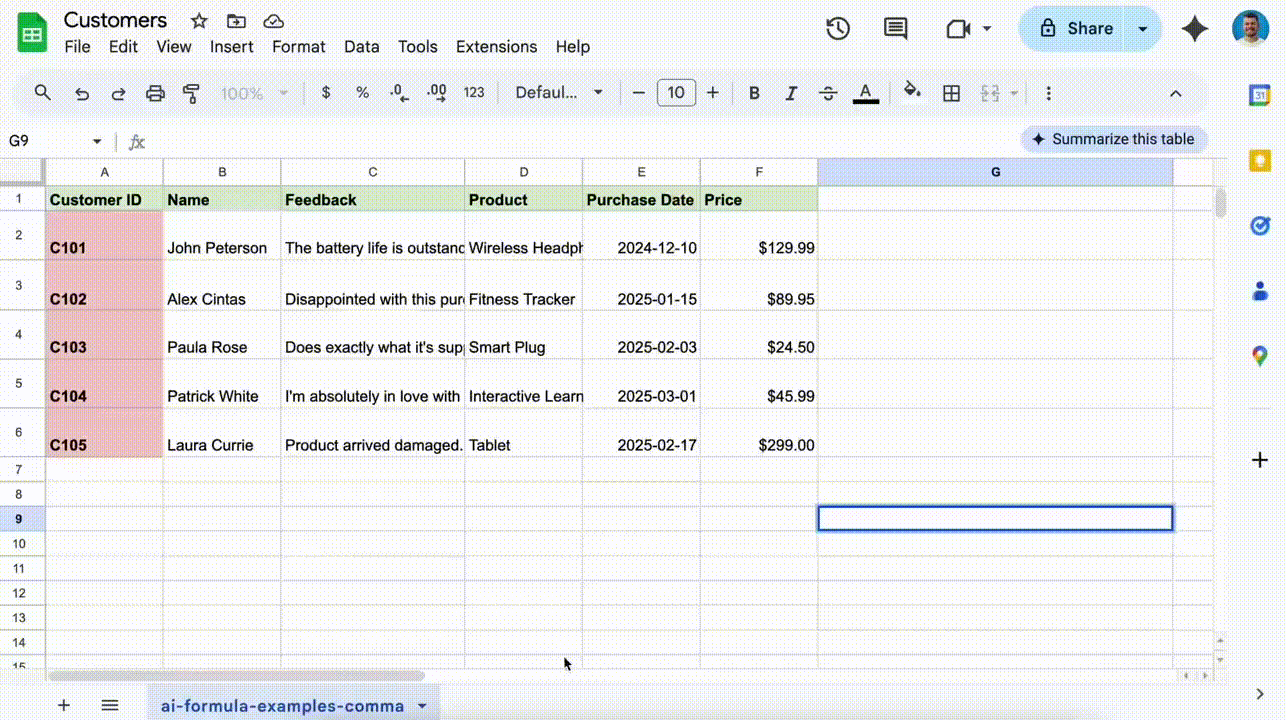Get add-ons plus icon in sidebar
Image resolution: width=1286 pixels, height=720 pixels.
pos(1259,460)
